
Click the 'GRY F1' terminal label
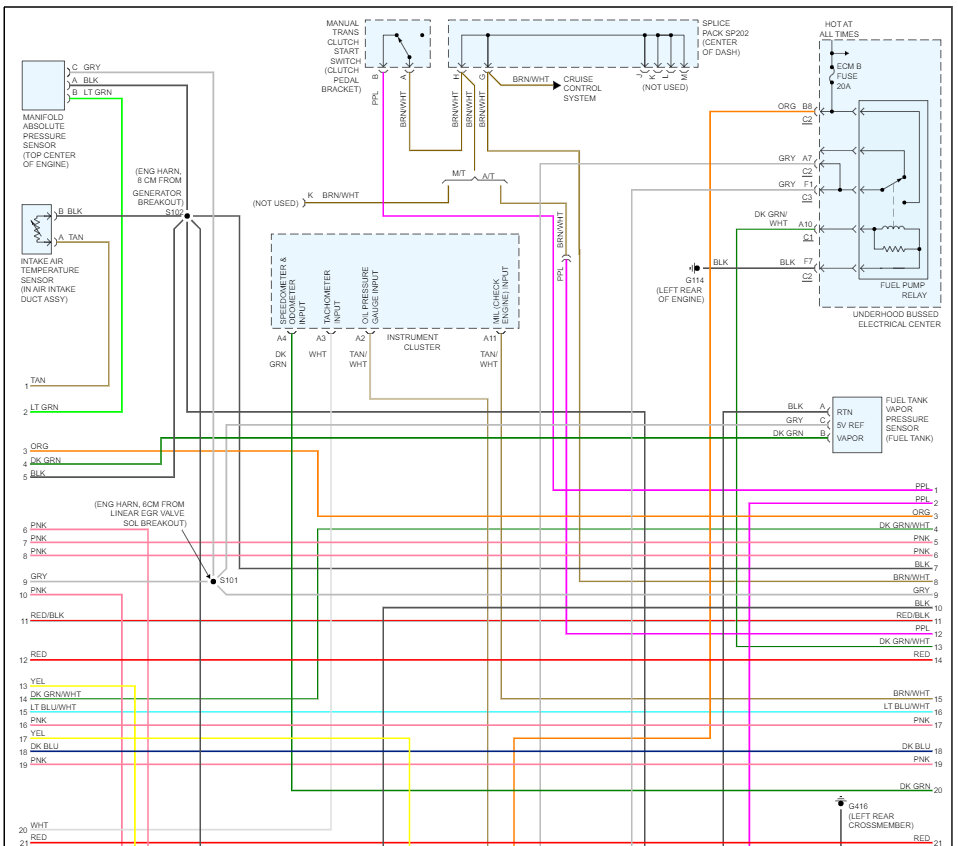click(795, 184)
